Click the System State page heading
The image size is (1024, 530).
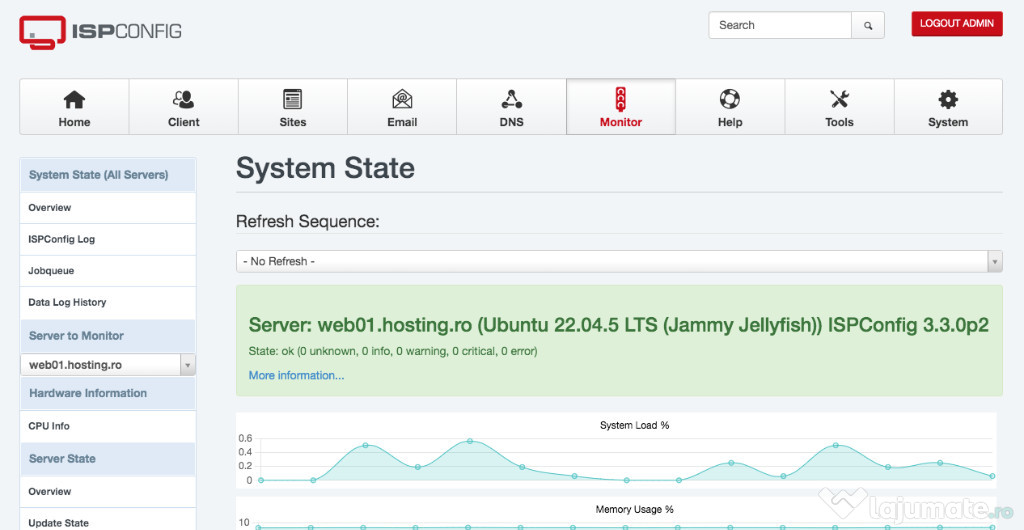click(325, 168)
